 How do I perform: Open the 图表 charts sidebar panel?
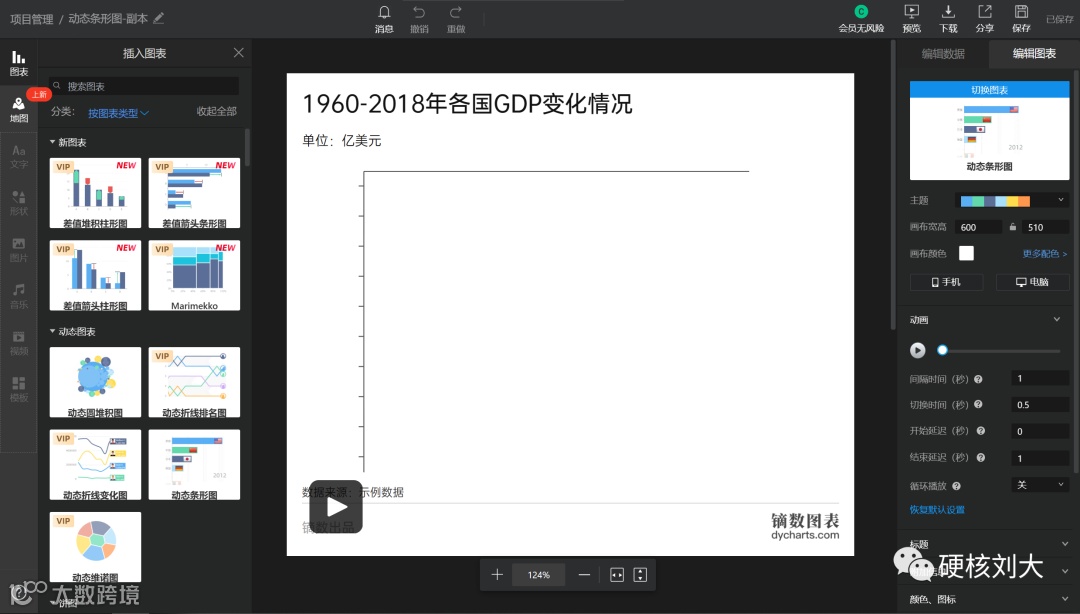(19, 63)
